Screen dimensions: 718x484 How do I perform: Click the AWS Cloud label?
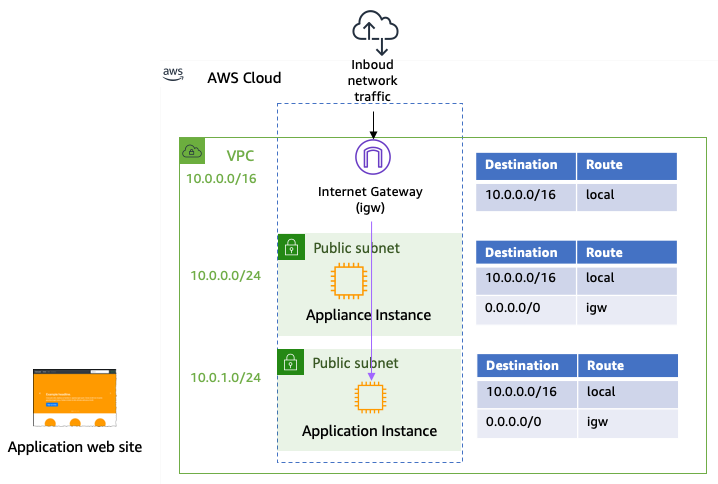pos(244,78)
